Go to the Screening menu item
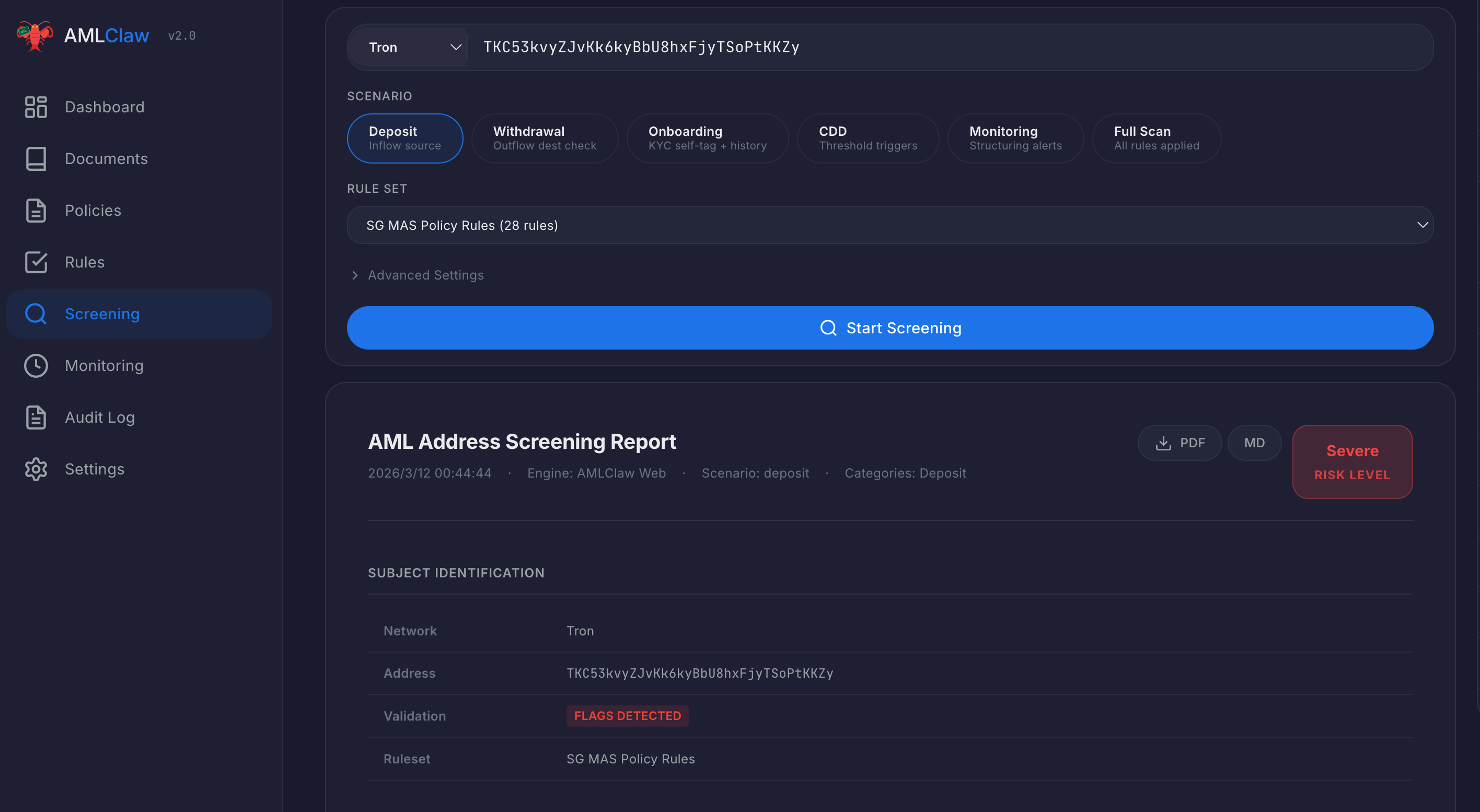1480x812 pixels. [x=102, y=314]
